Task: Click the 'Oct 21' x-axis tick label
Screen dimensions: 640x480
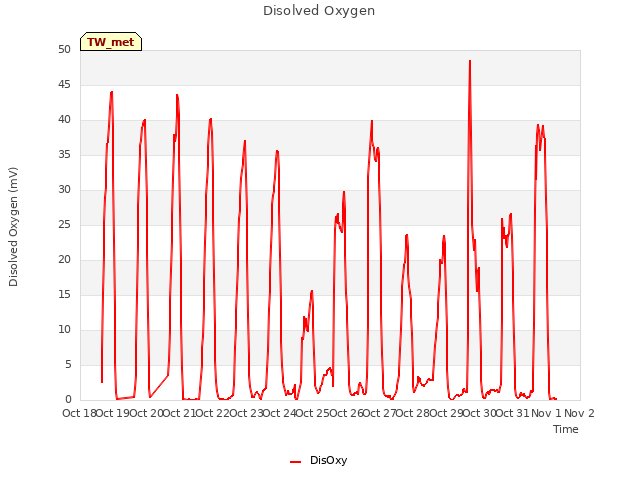Action: [x=180, y=413]
